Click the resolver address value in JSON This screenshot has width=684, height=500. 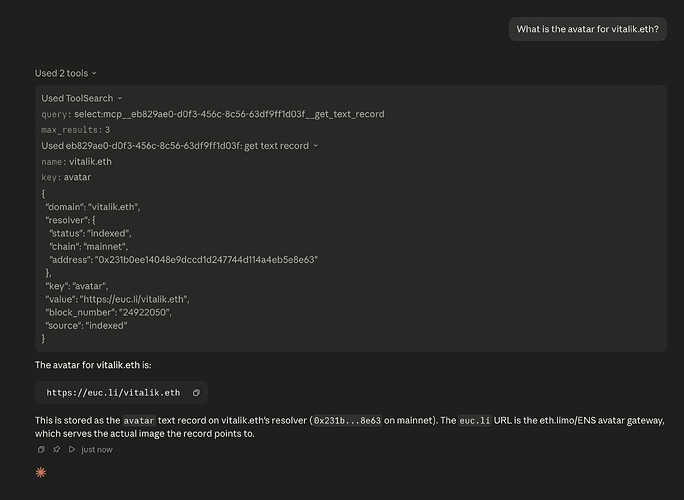click(x=206, y=260)
